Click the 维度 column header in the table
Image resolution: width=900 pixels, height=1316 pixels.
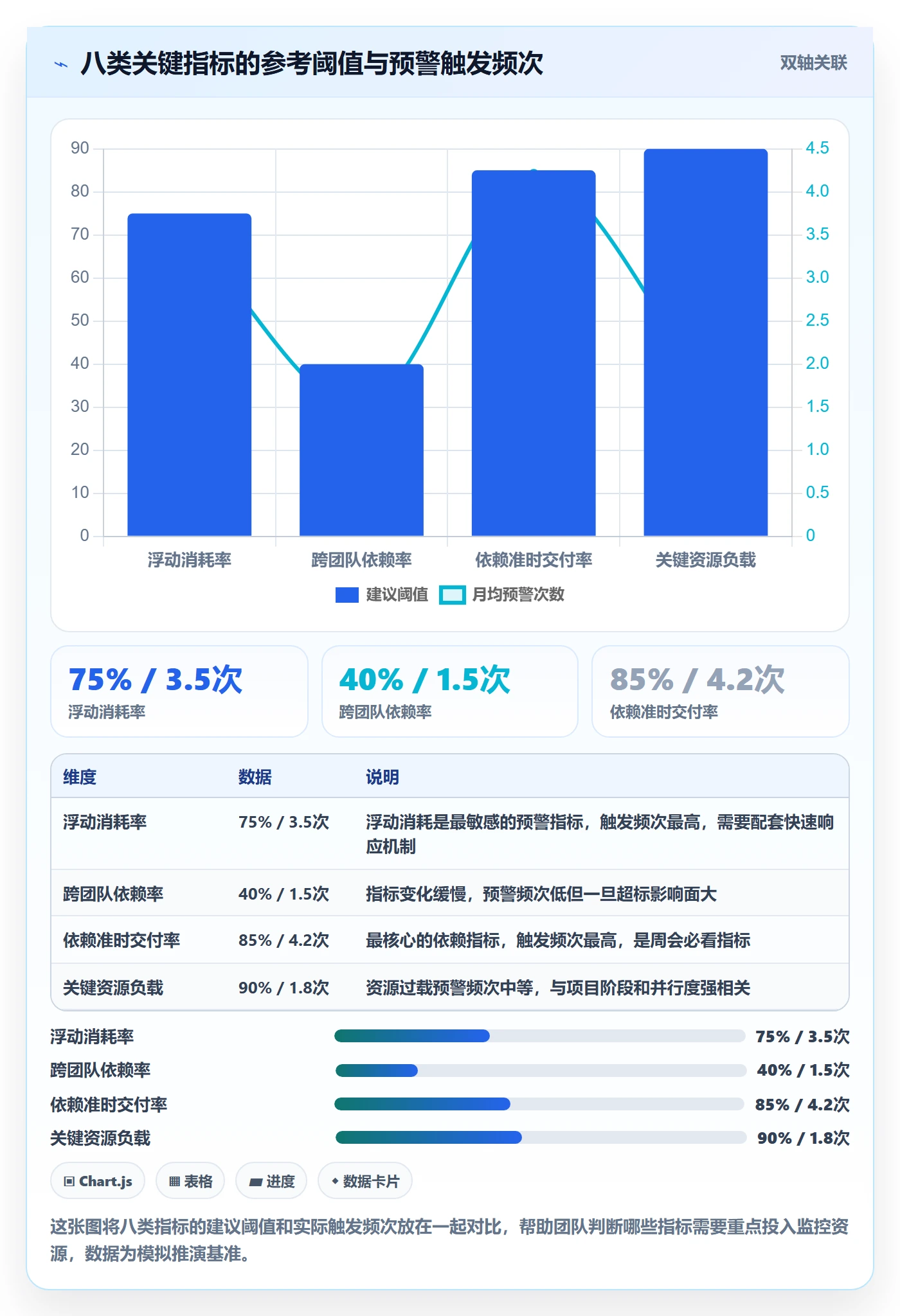[80, 778]
